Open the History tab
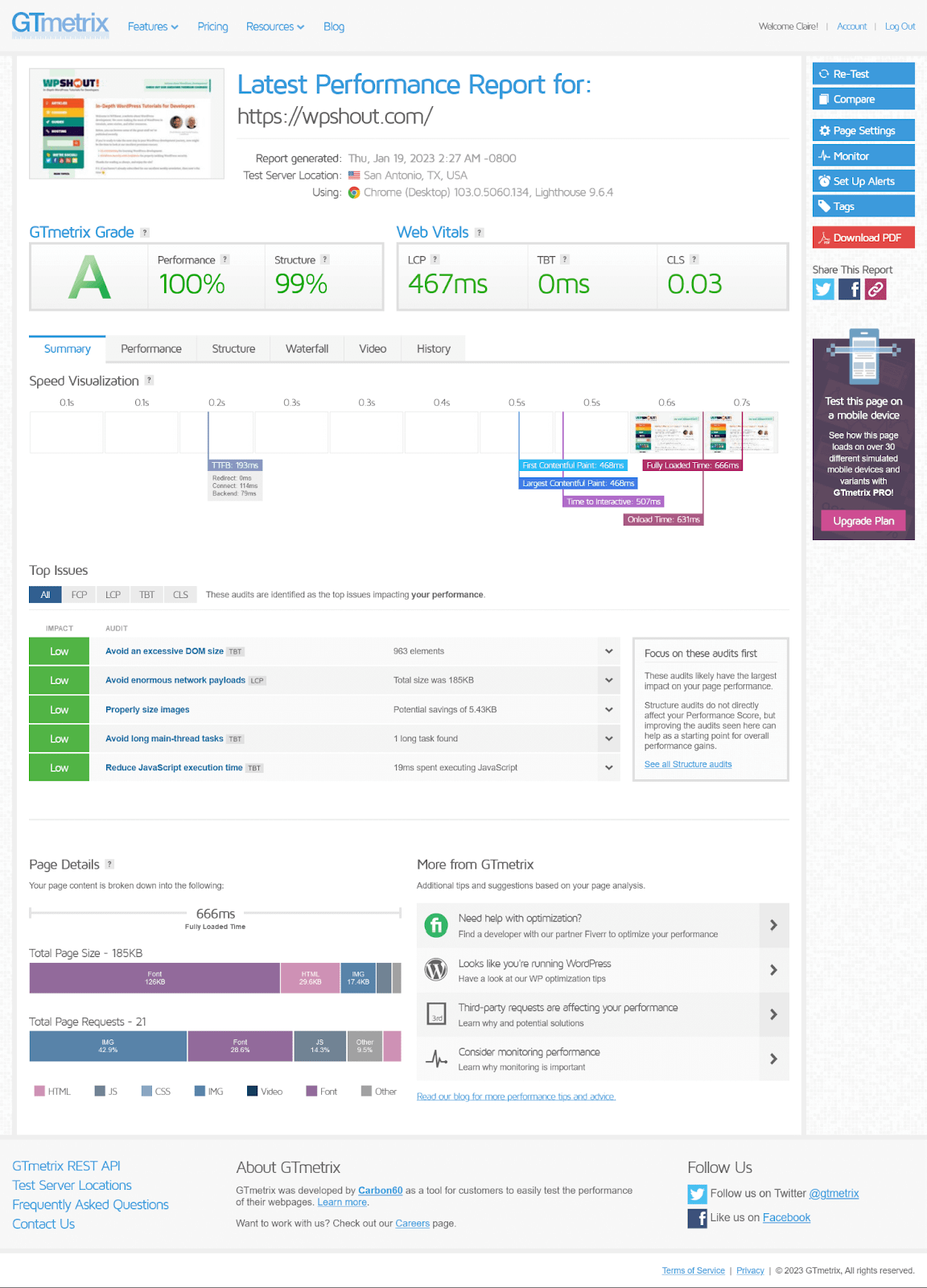The image size is (927, 1288). coord(434,349)
